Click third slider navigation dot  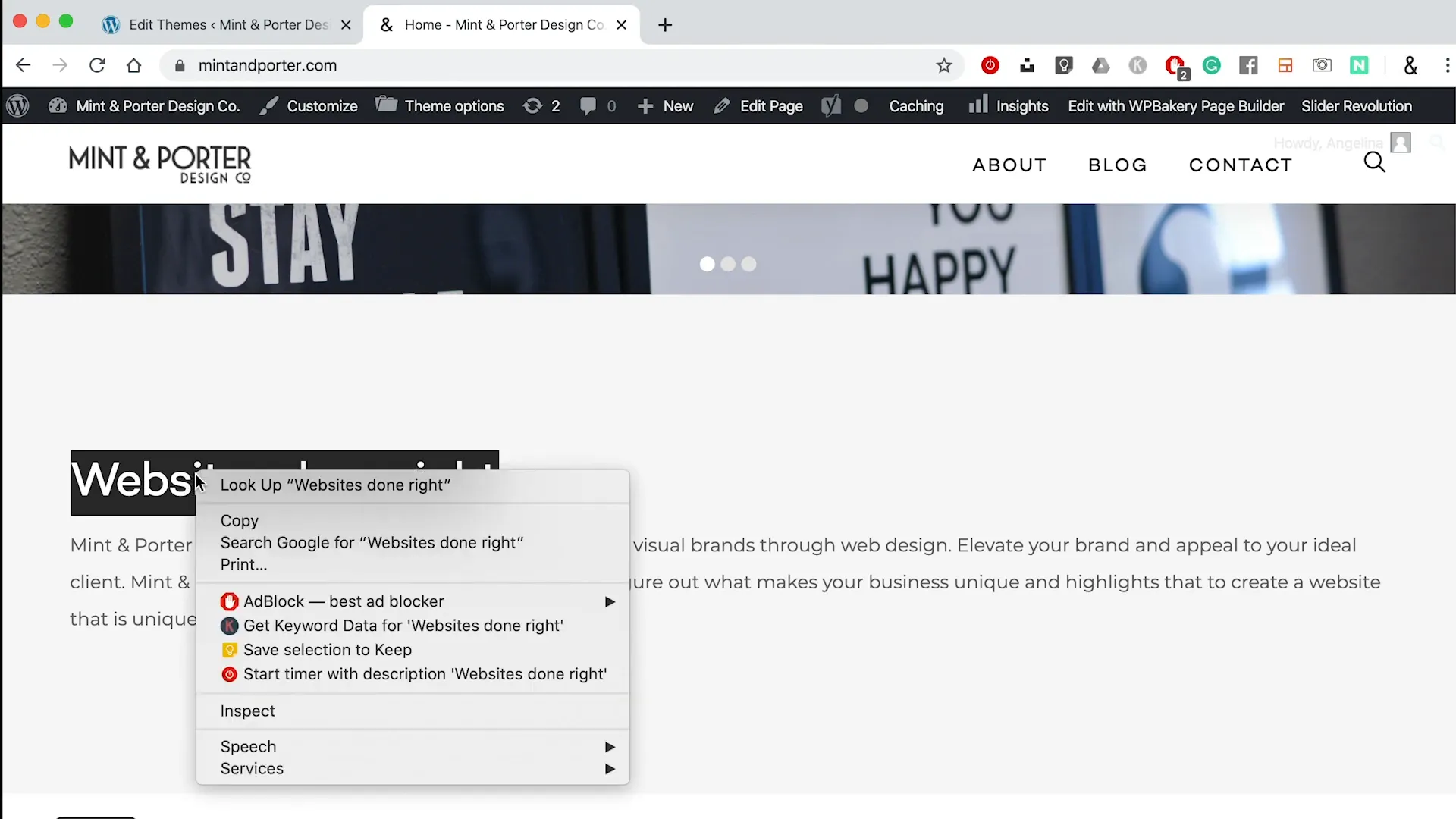pyautogui.click(x=749, y=263)
